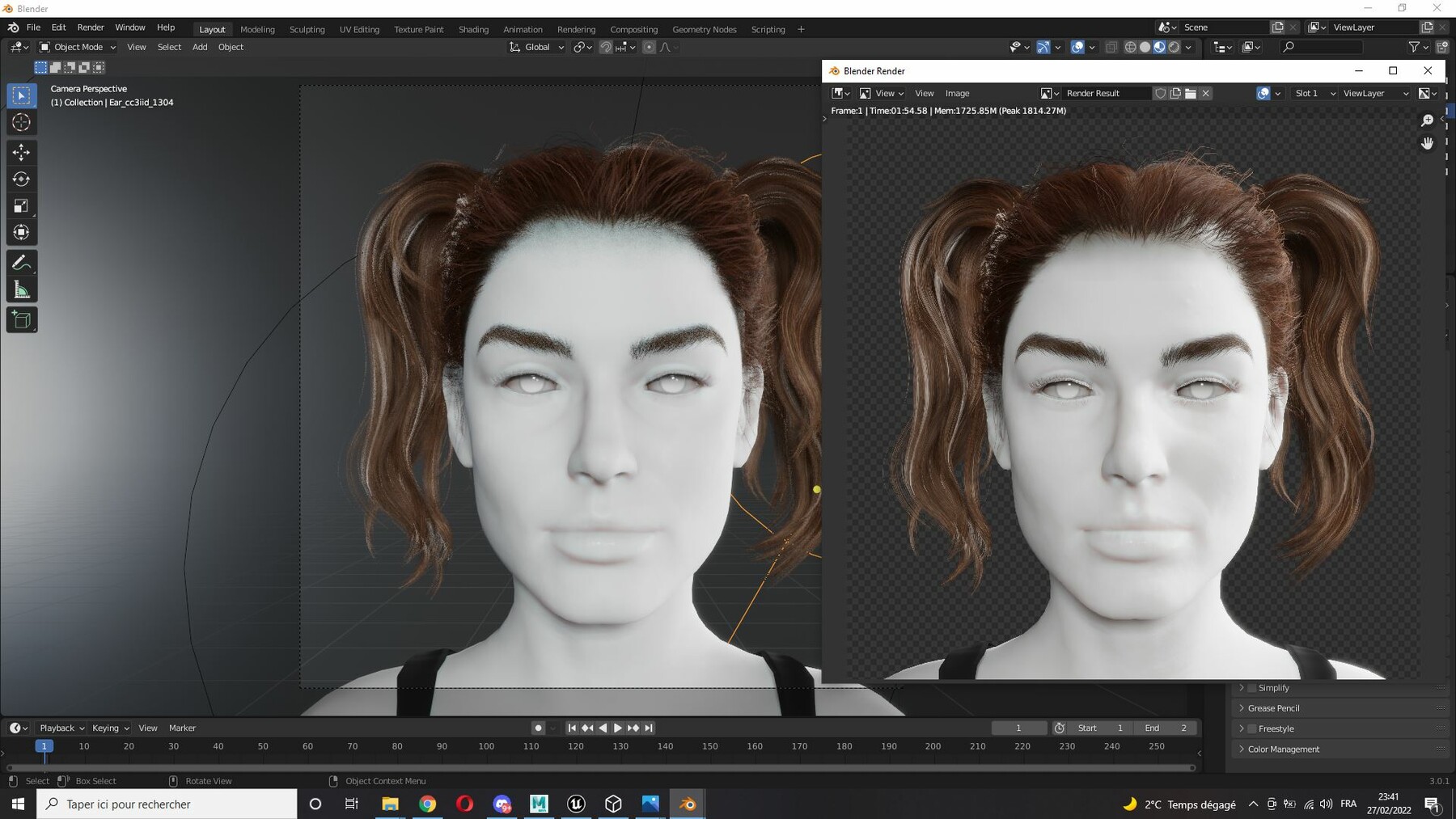This screenshot has width=1456, height=819.
Task: Open the File menu
Action: point(33,27)
